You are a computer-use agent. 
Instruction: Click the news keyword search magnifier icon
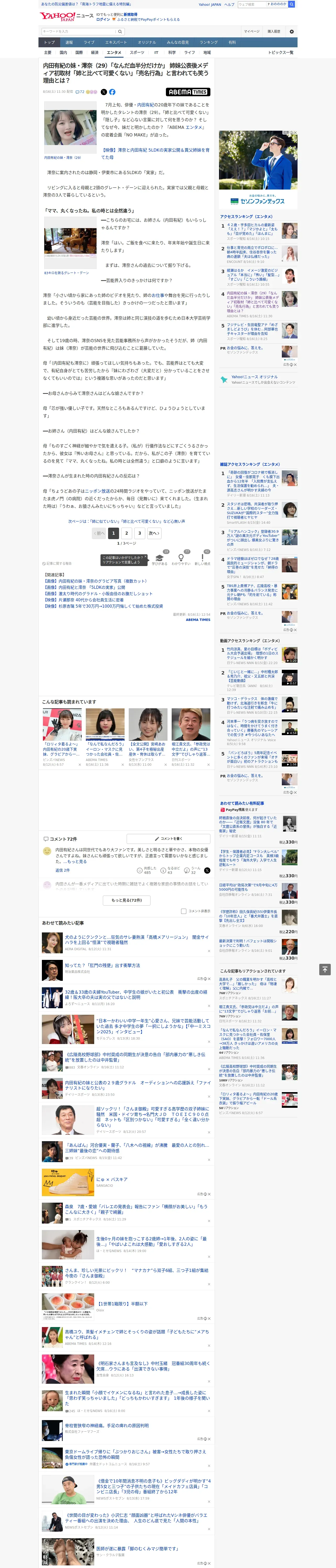coord(120,32)
